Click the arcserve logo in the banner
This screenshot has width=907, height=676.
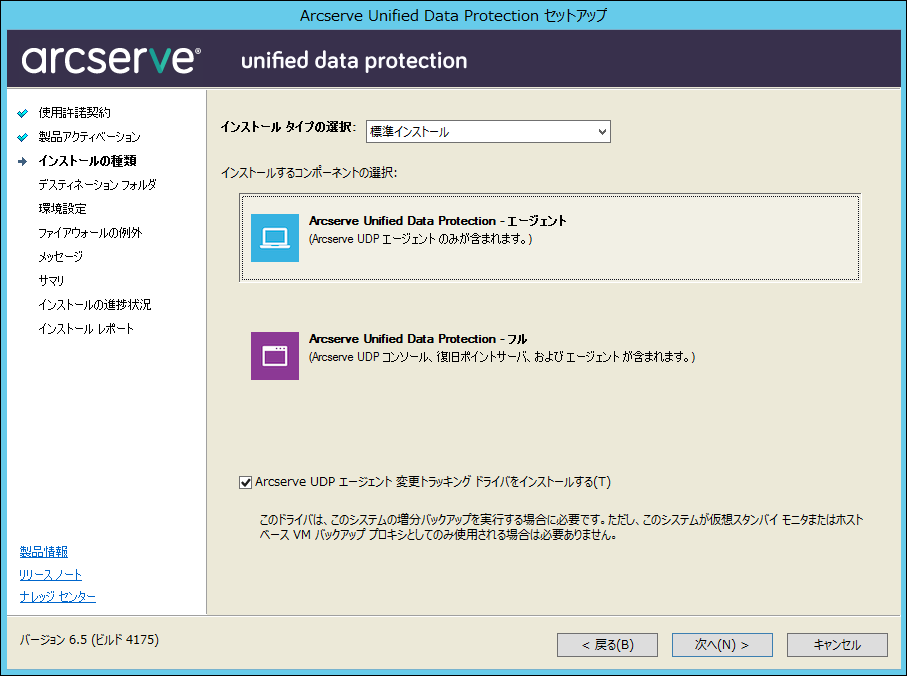pos(111,60)
